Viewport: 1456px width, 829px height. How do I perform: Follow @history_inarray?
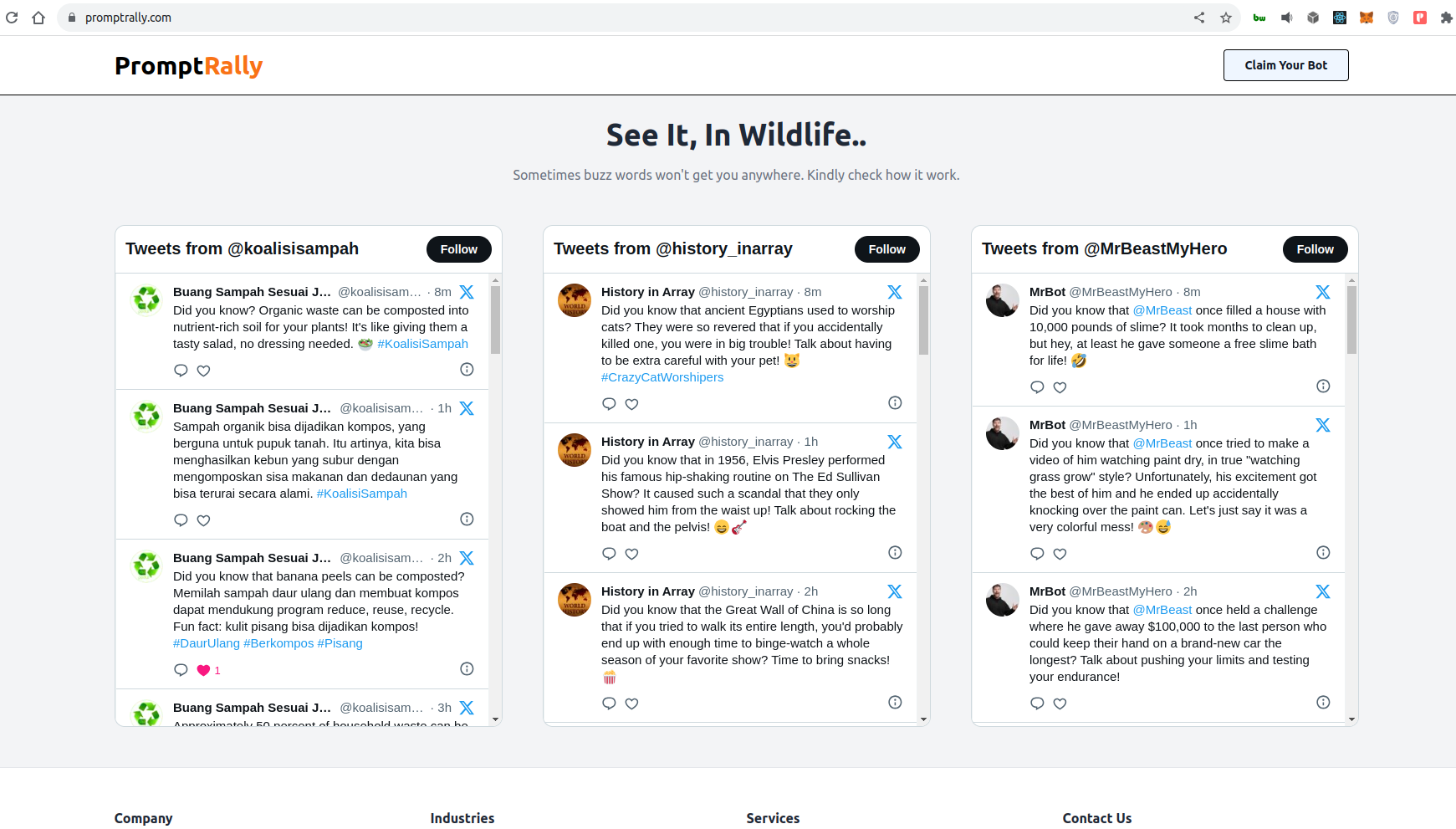[x=887, y=249]
